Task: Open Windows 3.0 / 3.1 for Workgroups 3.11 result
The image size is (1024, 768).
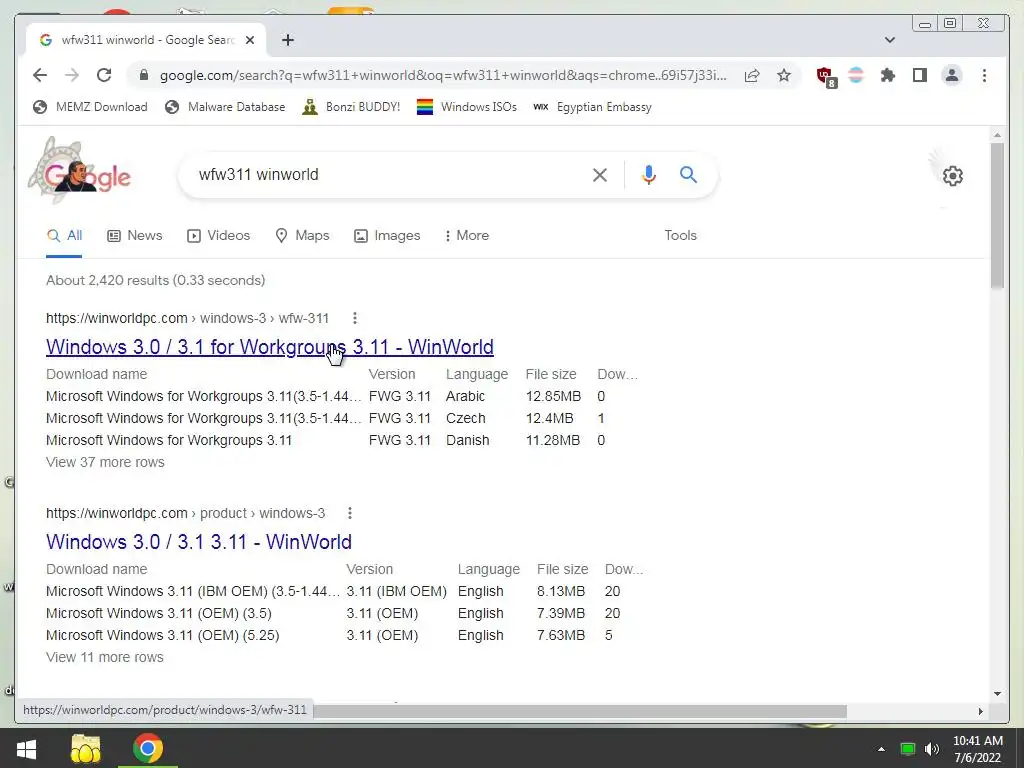Action: tap(270, 347)
